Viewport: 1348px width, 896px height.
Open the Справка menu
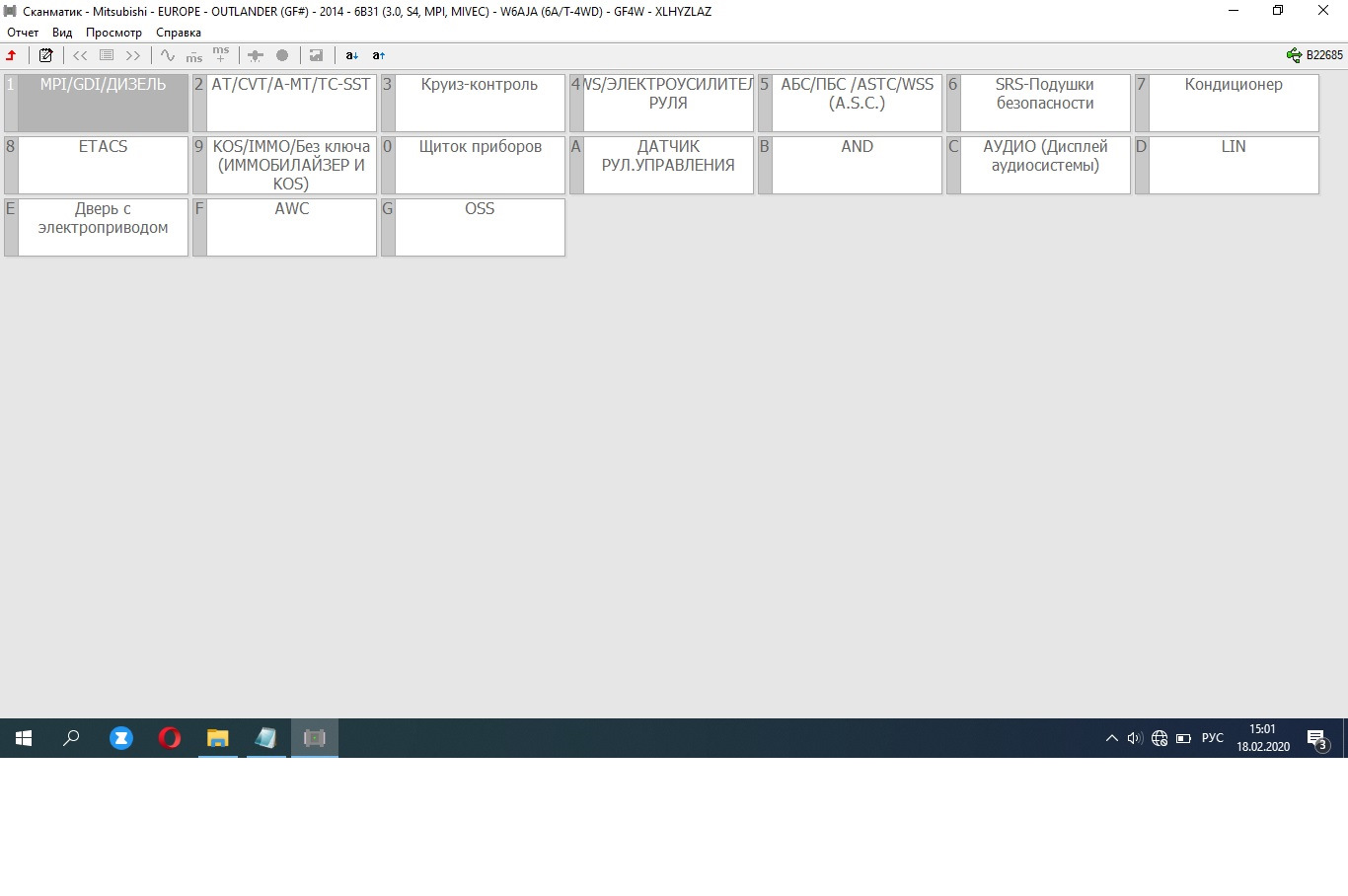pos(179,33)
